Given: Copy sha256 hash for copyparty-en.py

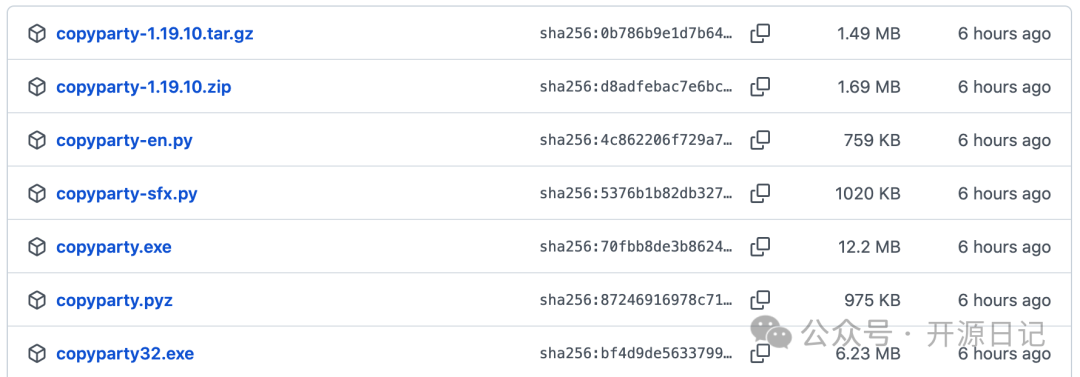Looking at the screenshot, I should pyautogui.click(x=760, y=140).
